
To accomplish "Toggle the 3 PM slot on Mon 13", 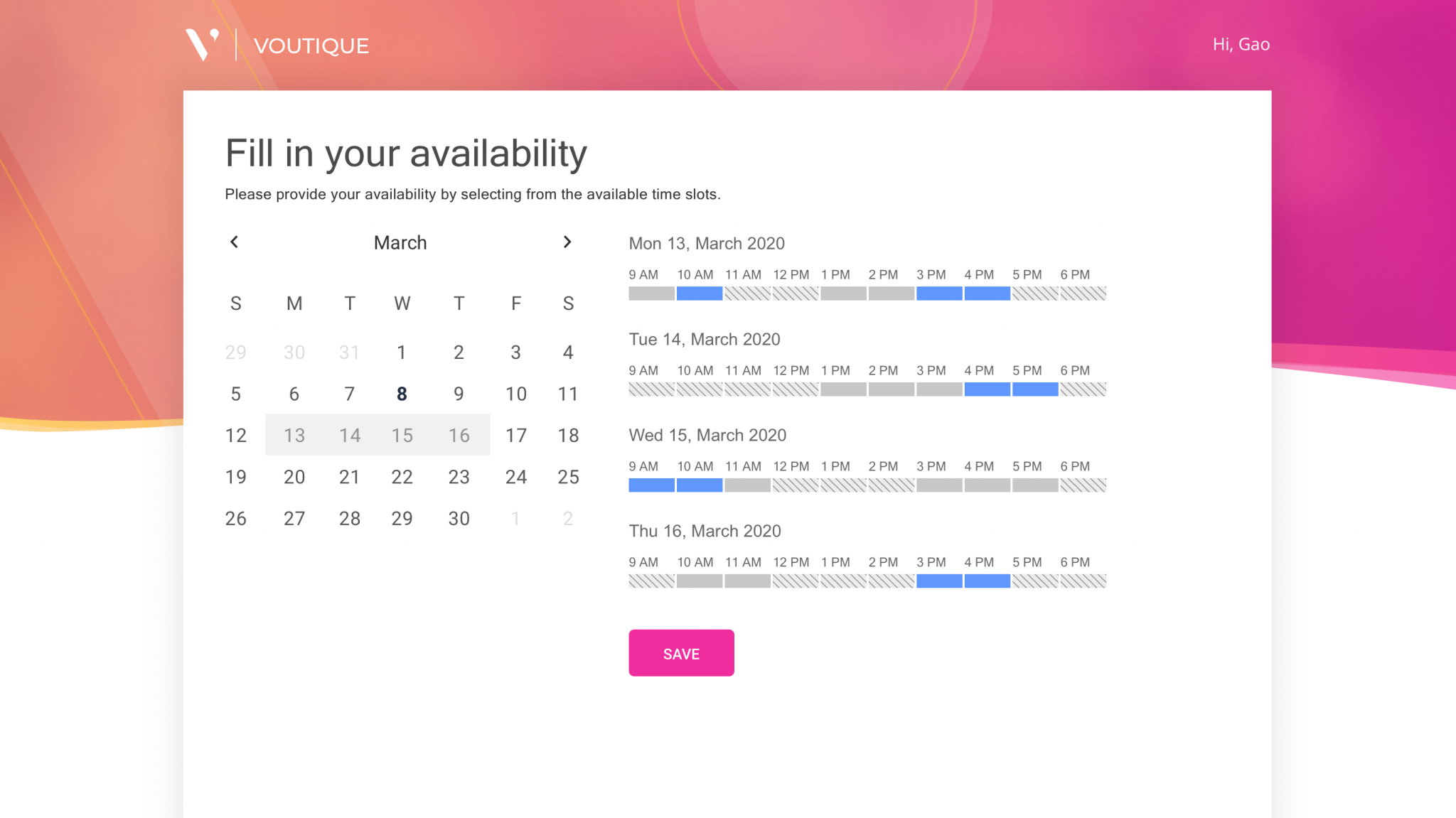I will pos(940,293).
